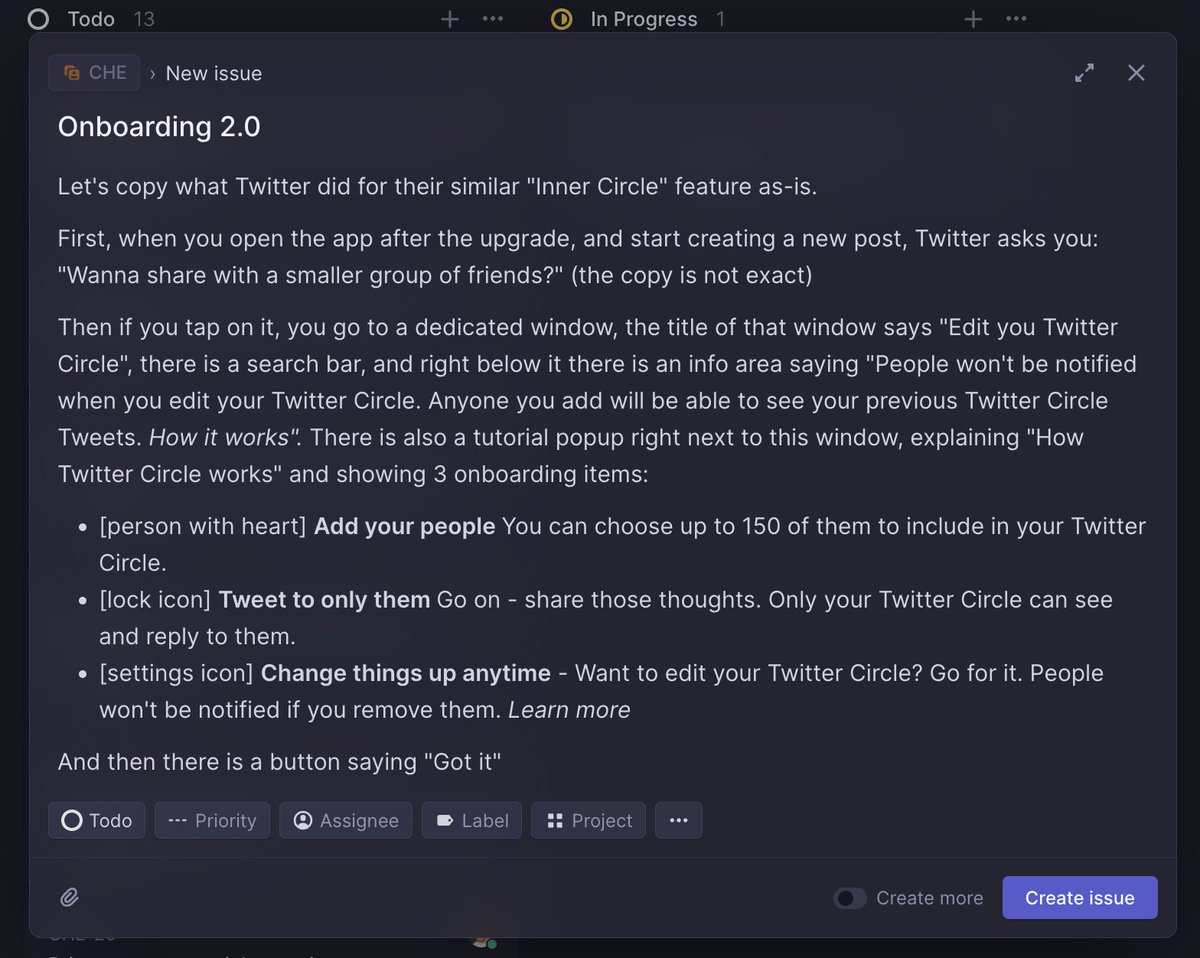This screenshot has width=1200, height=958.
Task: Add an issue to the In Progress column
Action: click(973, 19)
